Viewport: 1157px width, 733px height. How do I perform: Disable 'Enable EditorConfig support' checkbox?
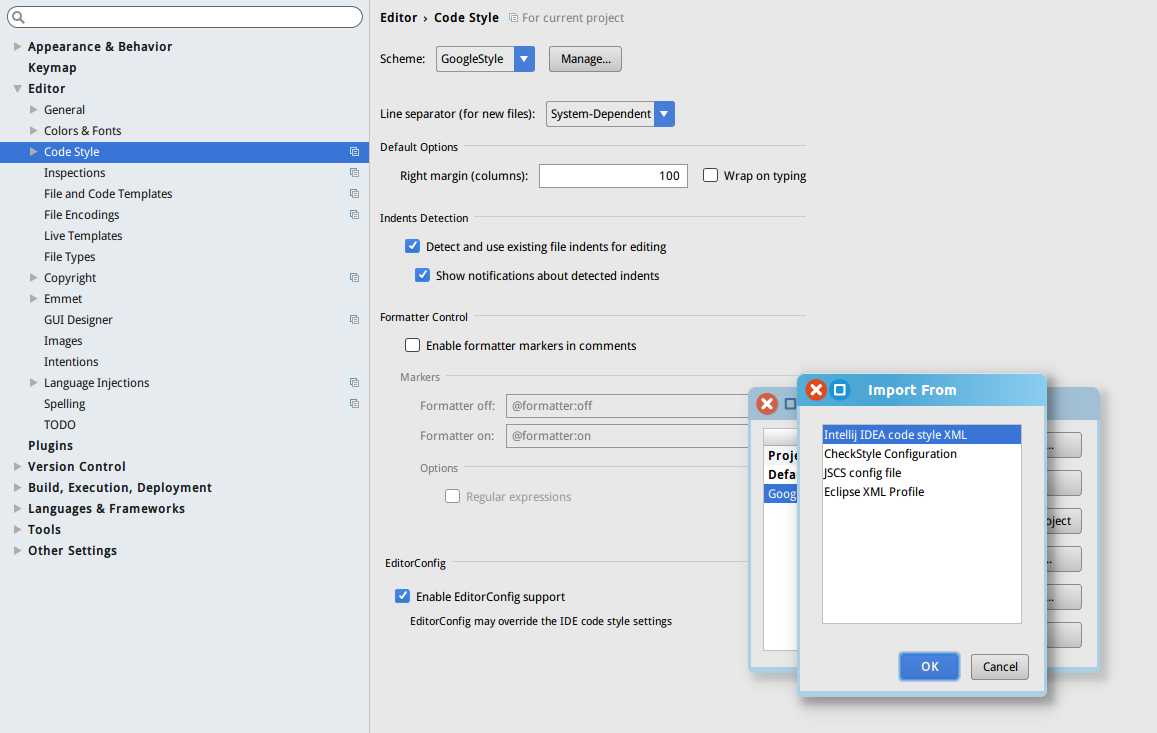pos(402,596)
